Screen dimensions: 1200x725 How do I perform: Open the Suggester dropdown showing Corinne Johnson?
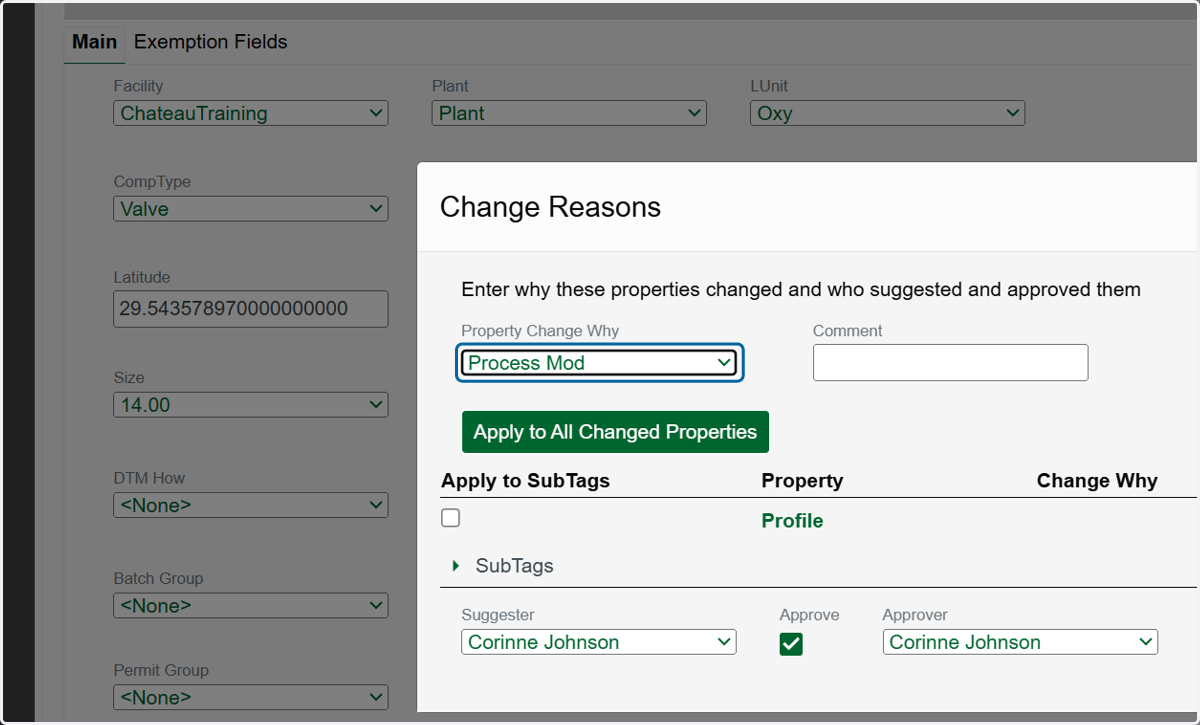(599, 642)
